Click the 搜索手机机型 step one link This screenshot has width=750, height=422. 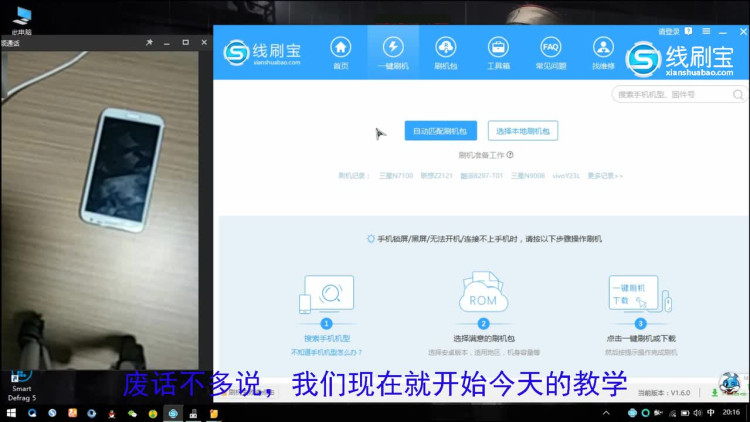click(327, 338)
